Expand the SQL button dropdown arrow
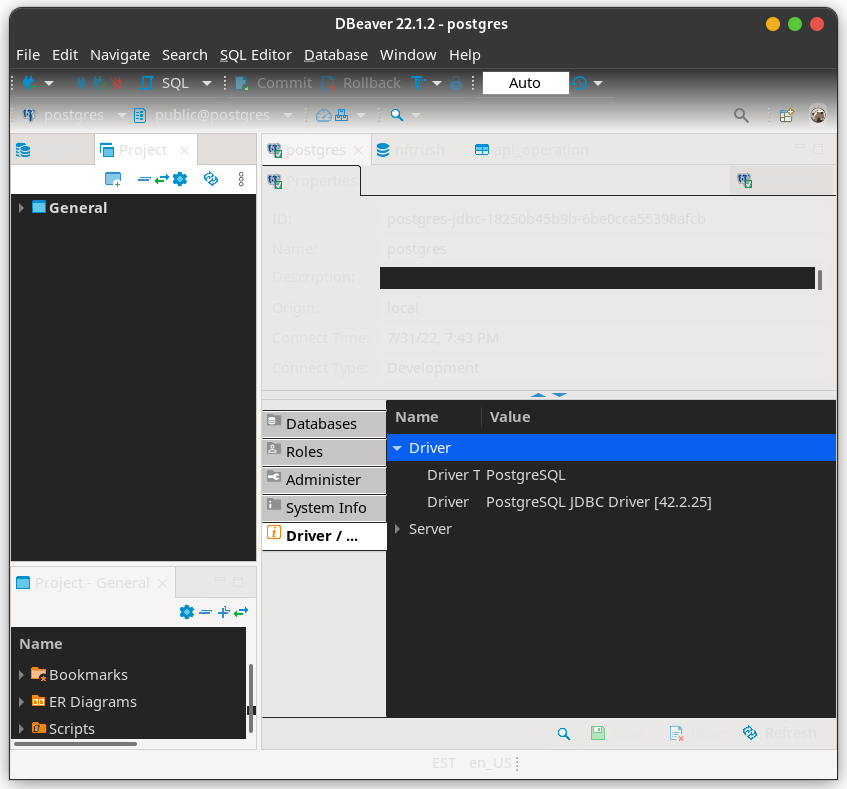 [206, 83]
